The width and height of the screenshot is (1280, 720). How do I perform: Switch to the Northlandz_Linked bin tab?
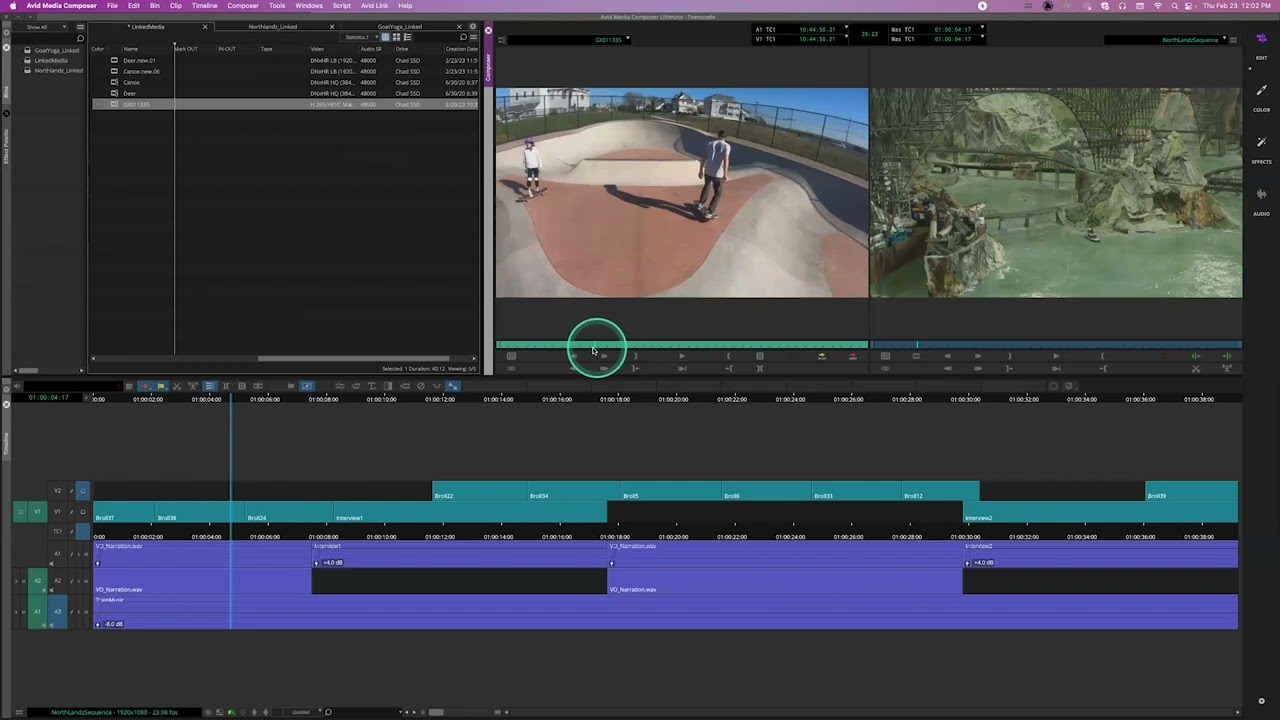tap(273, 27)
